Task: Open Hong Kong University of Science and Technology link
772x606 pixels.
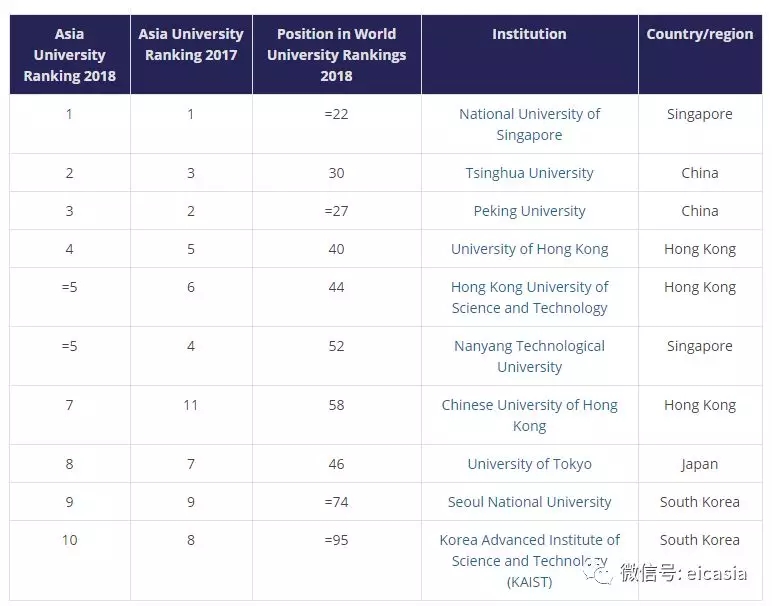Action: click(529, 297)
